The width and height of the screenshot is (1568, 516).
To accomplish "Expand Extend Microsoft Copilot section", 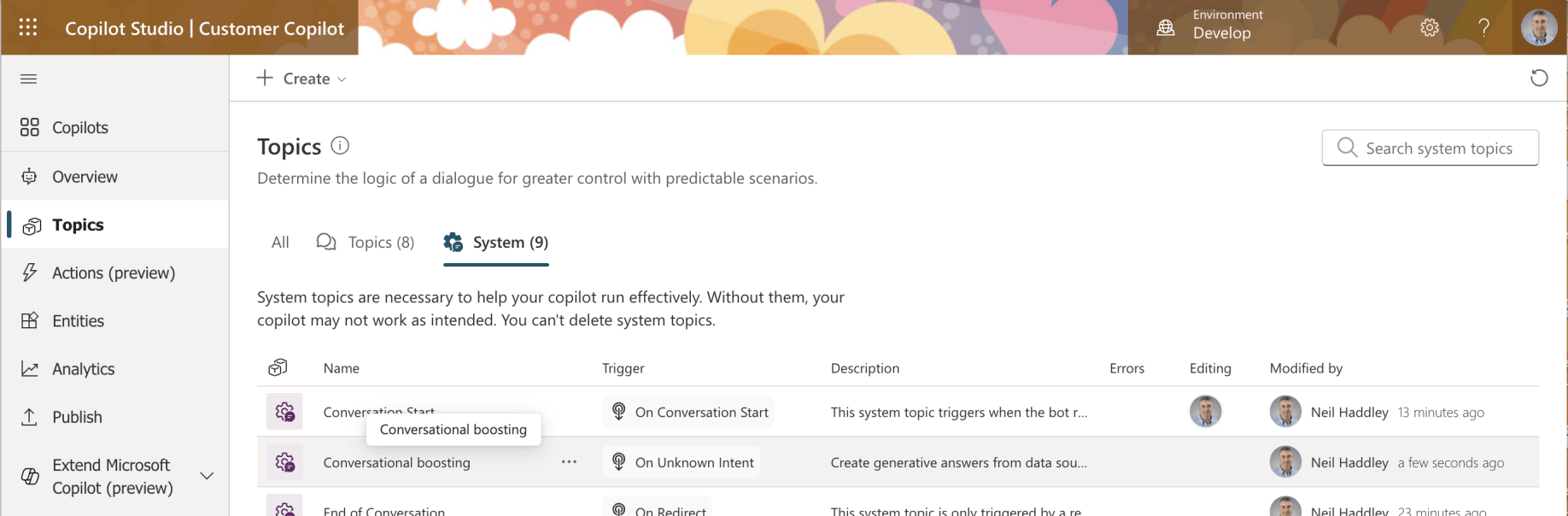I will (207, 476).
